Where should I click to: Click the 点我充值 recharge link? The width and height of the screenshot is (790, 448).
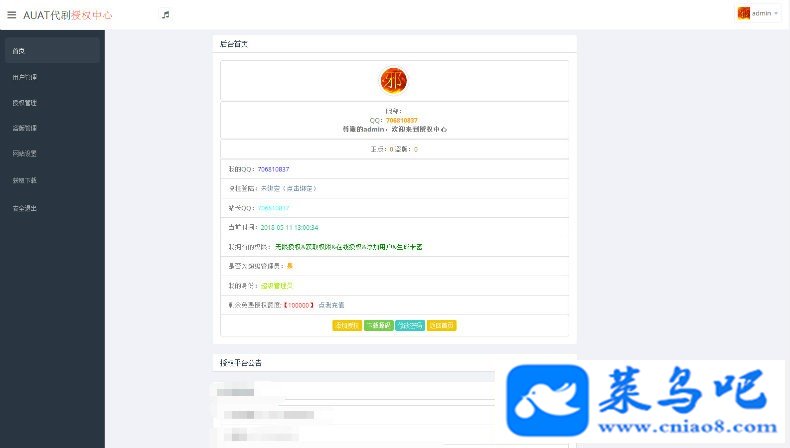[x=332, y=305]
